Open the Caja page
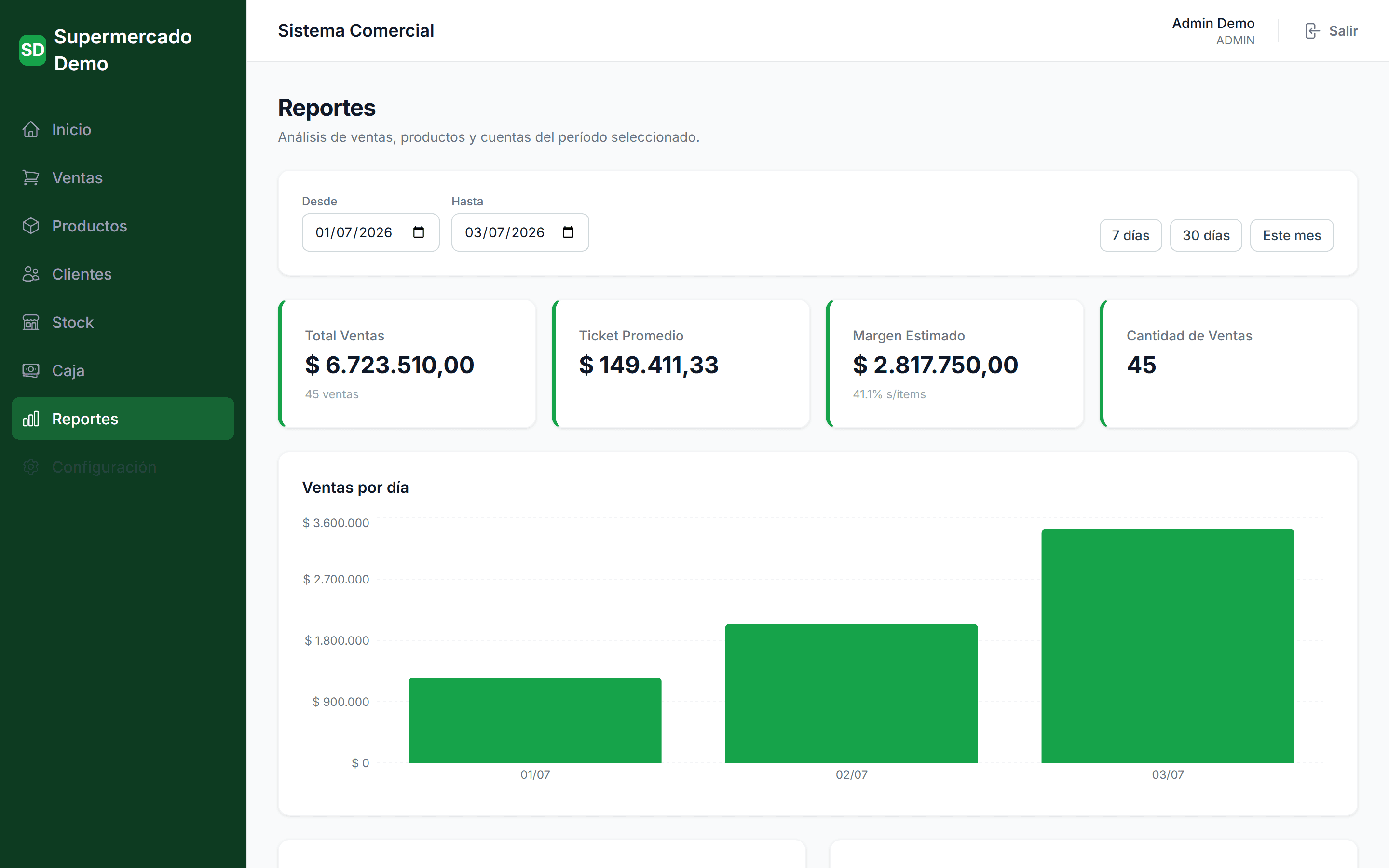The height and width of the screenshot is (868, 1389). coord(123,370)
